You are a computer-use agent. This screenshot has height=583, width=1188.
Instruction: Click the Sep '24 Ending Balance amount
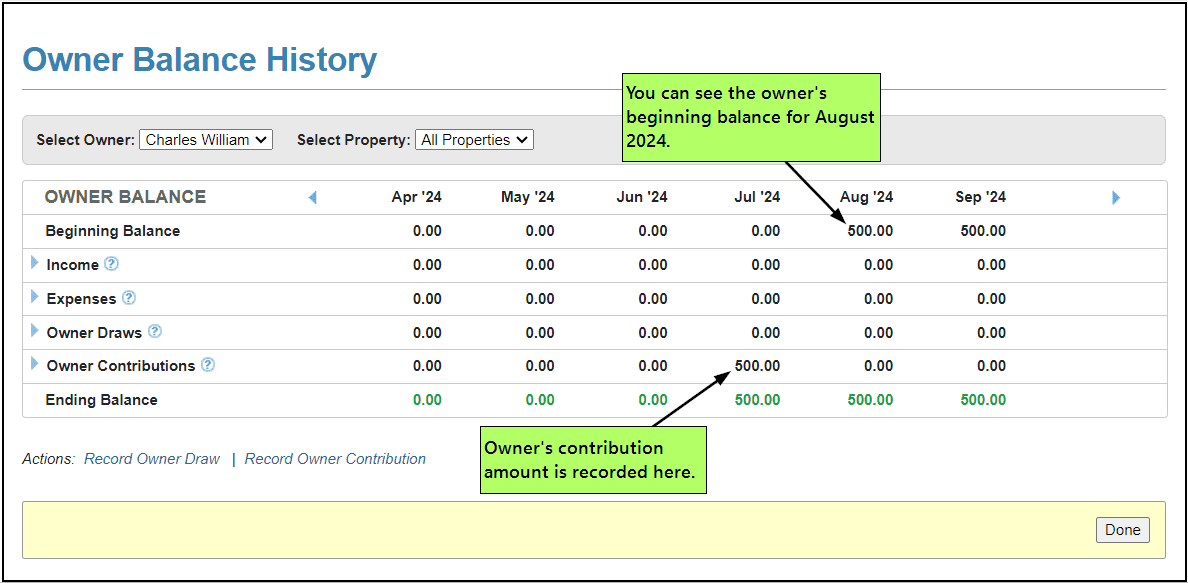point(983,400)
